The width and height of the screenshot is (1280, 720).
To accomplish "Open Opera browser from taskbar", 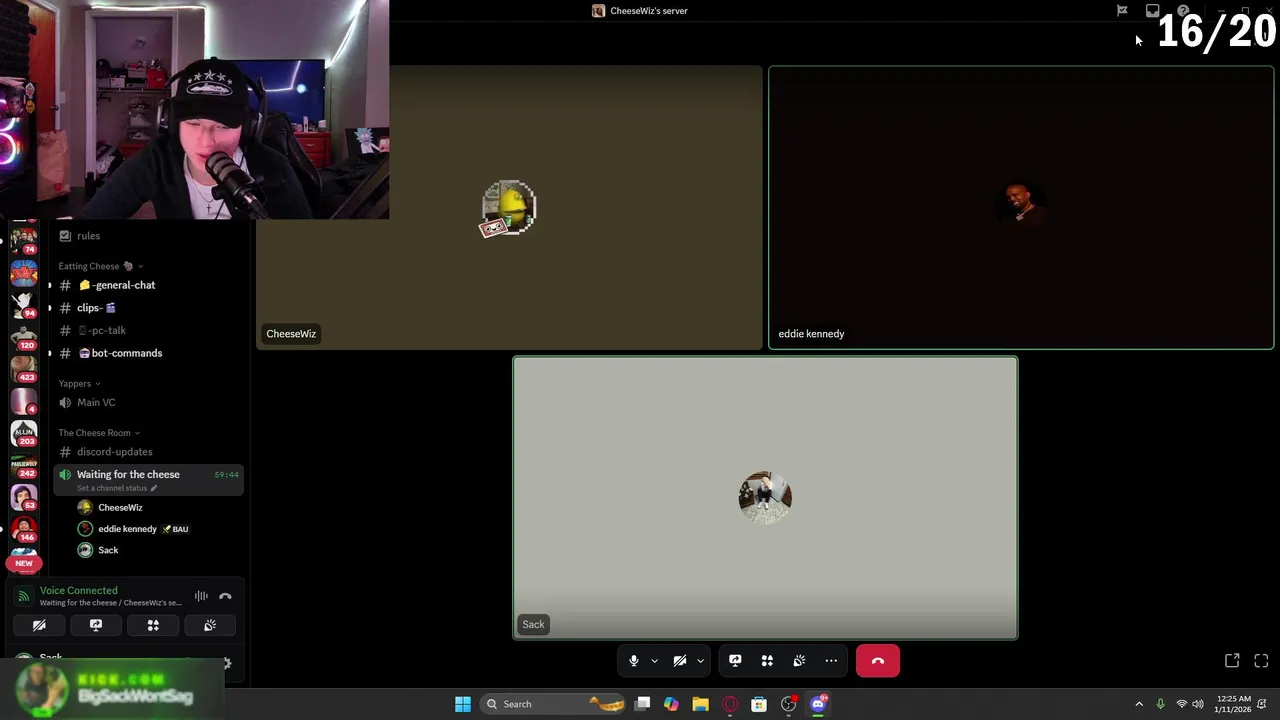I will point(730,704).
